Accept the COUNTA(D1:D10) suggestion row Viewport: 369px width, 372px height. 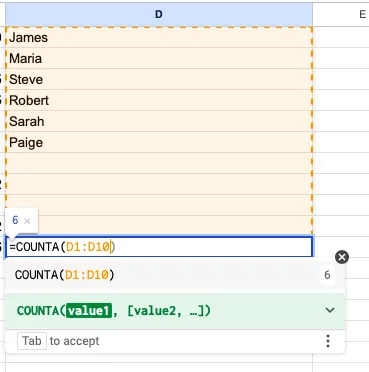click(175, 275)
